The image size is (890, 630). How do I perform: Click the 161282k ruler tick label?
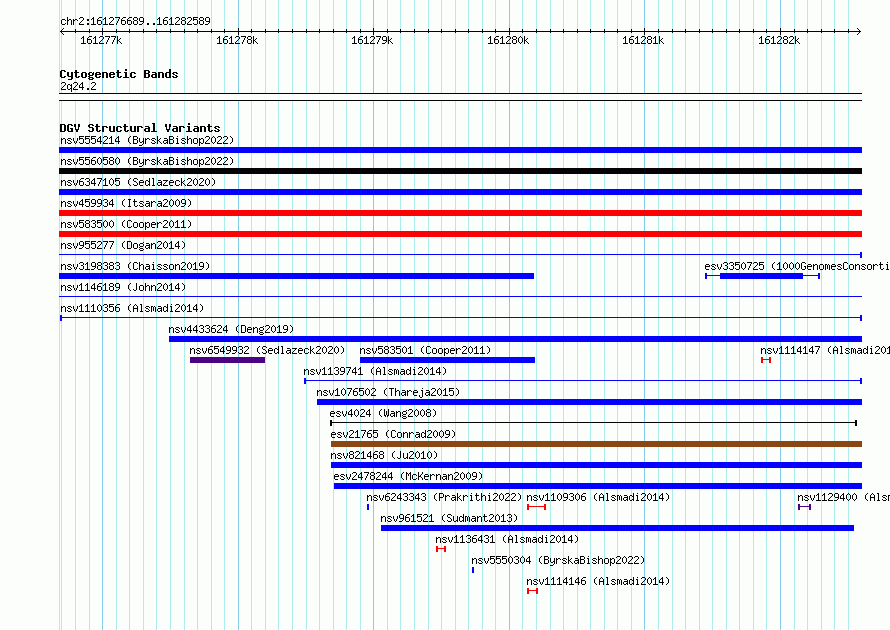[x=779, y=40]
